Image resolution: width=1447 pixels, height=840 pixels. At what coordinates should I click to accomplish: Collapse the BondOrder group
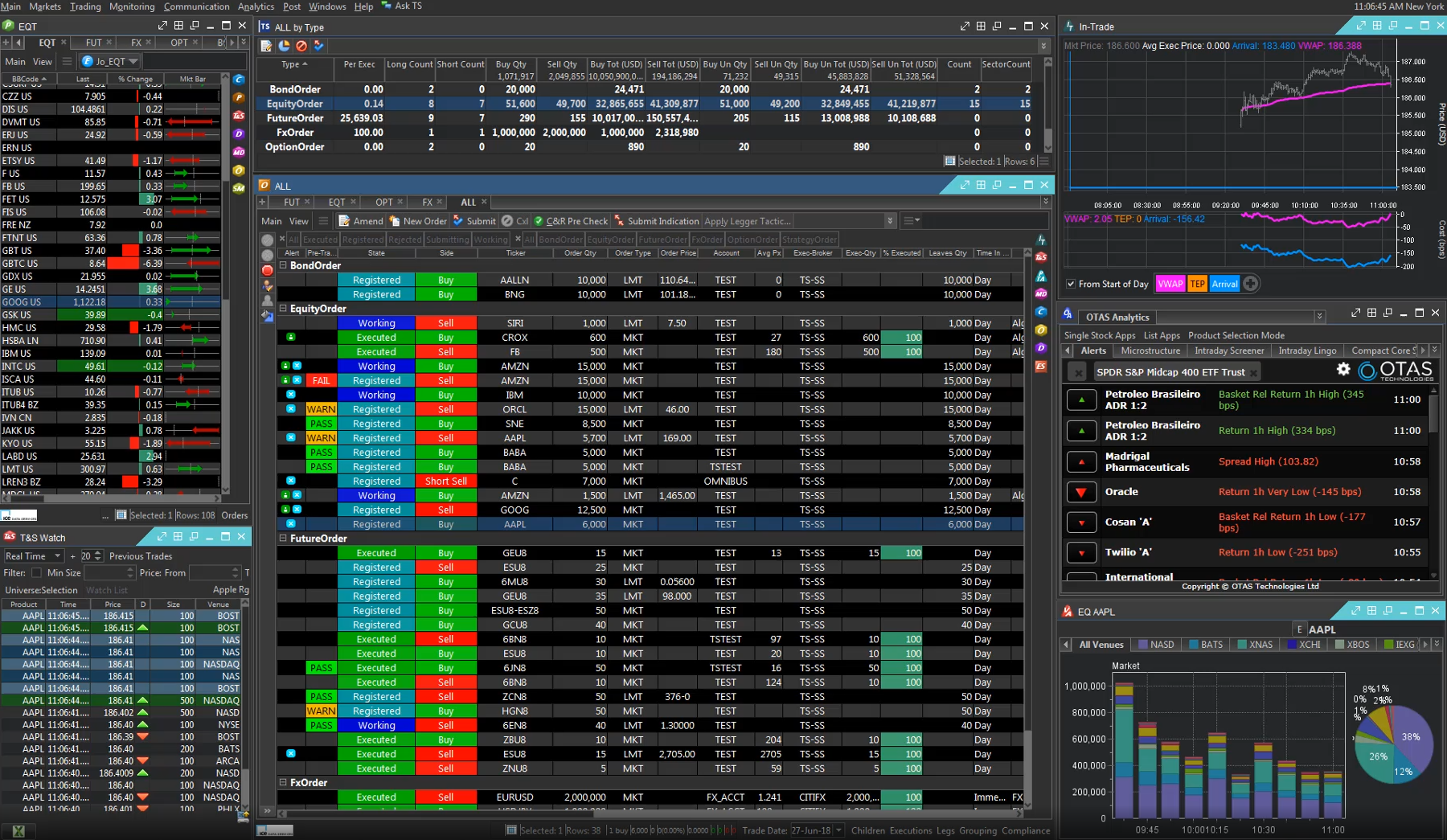[x=283, y=265]
